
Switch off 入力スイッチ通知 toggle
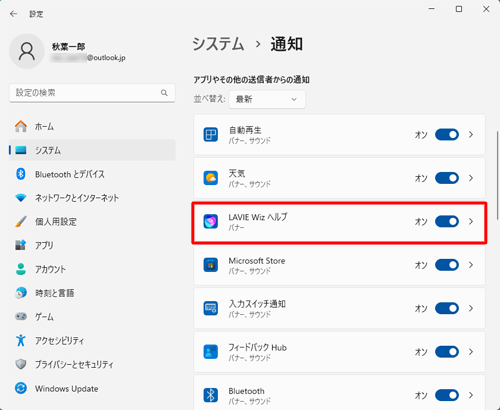[x=447, y=308]
